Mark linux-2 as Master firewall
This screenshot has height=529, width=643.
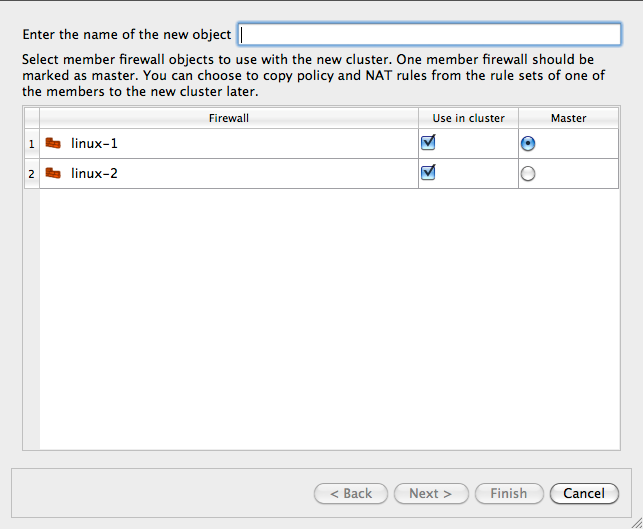[x=528, y=174]
